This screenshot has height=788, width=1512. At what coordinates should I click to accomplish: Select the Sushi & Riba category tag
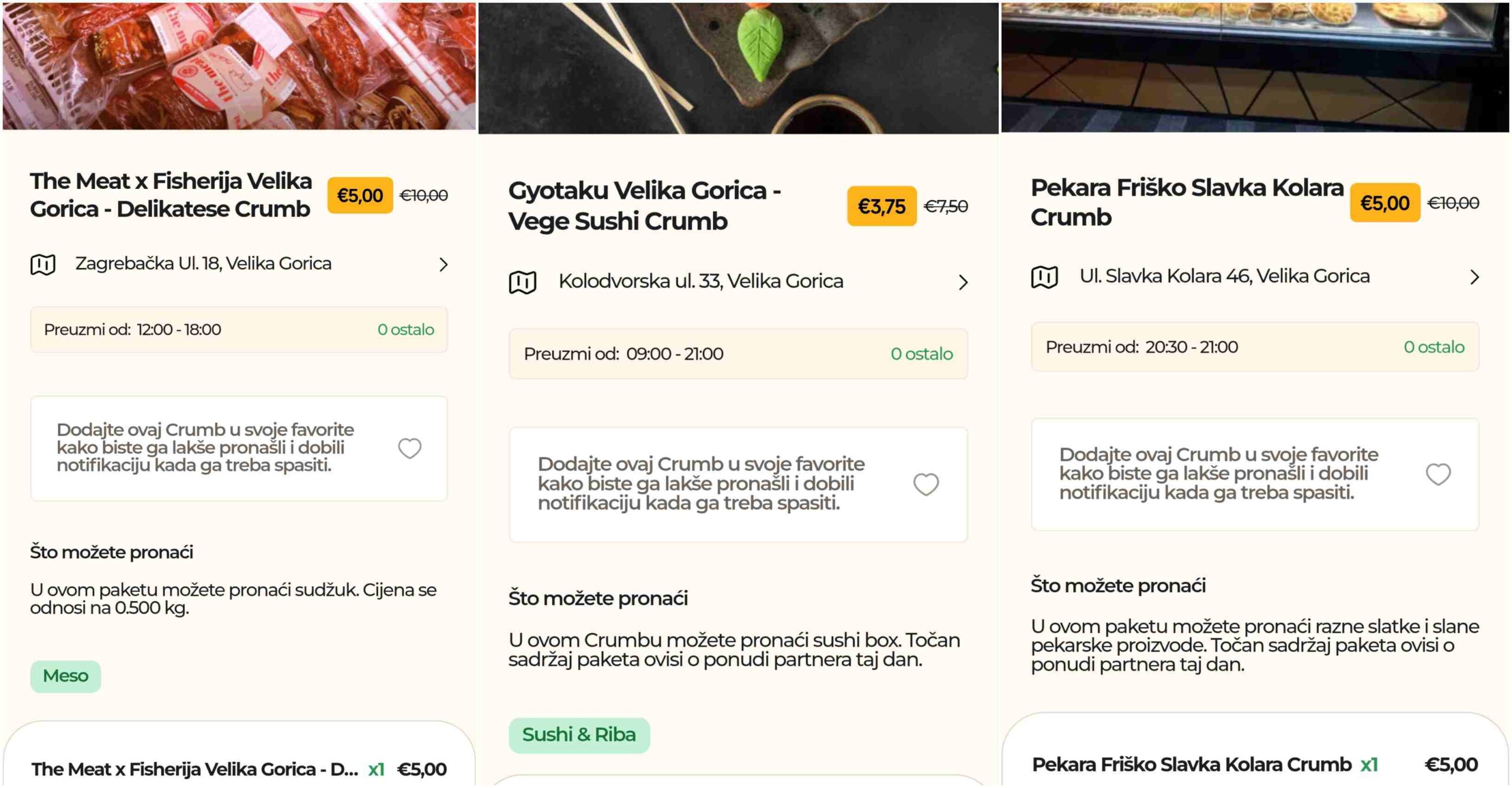click(579, 735)
